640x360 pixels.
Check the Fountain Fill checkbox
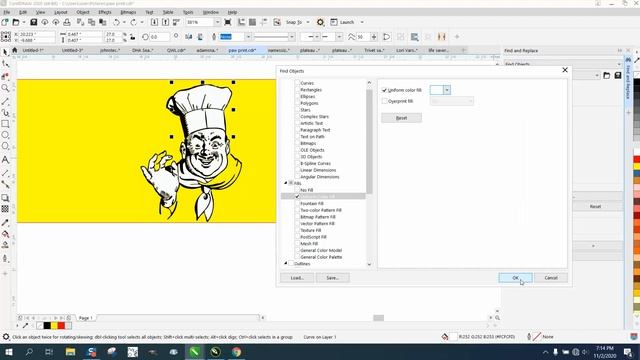[x=297, y=203]
